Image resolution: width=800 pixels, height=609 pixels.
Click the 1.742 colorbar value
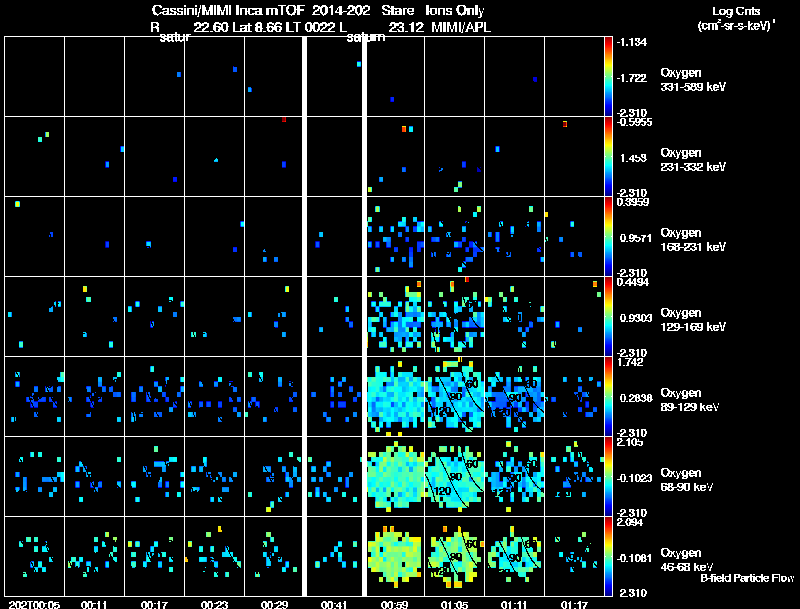pos(630,362)
